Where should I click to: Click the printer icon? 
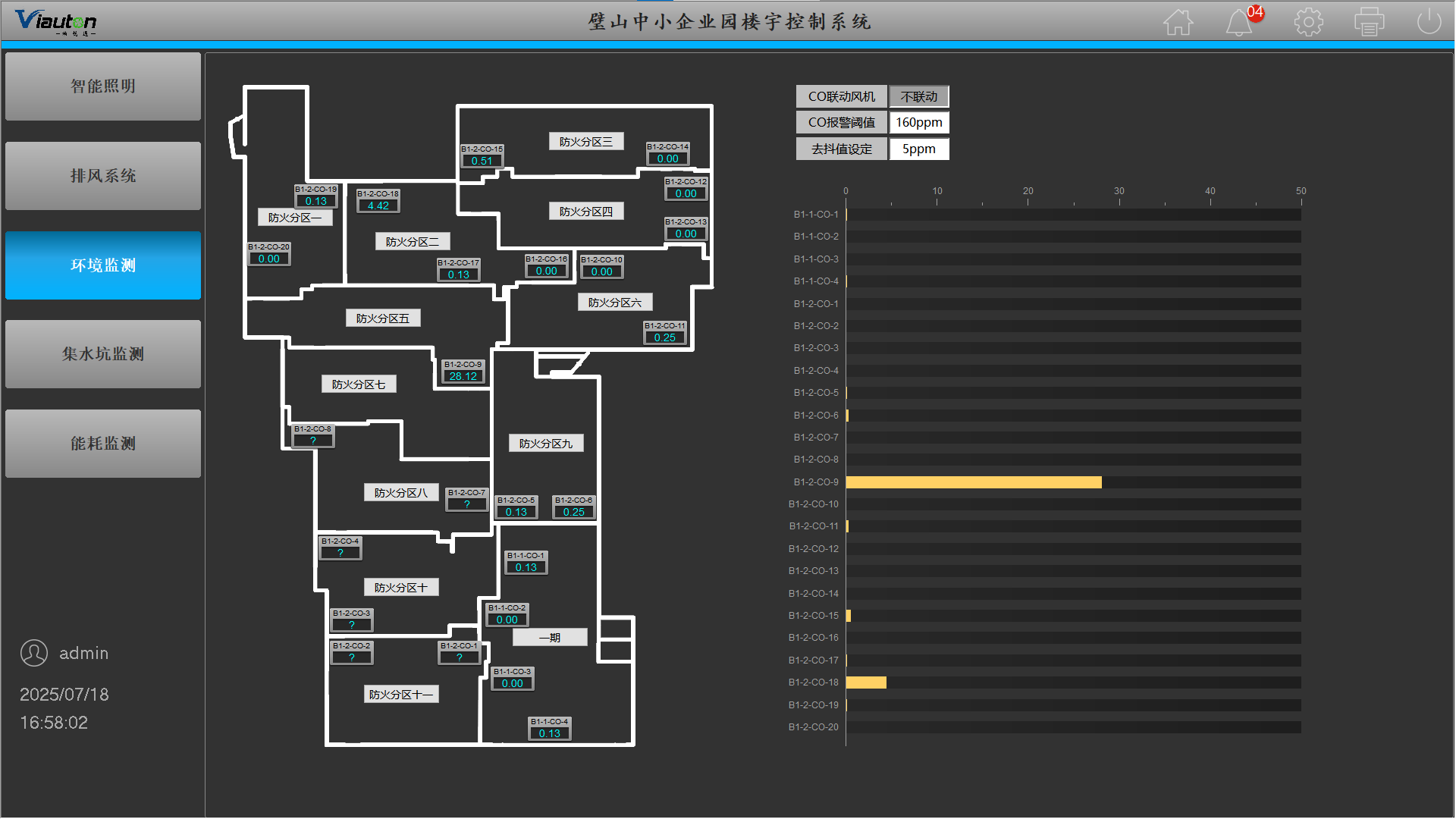1369,22
